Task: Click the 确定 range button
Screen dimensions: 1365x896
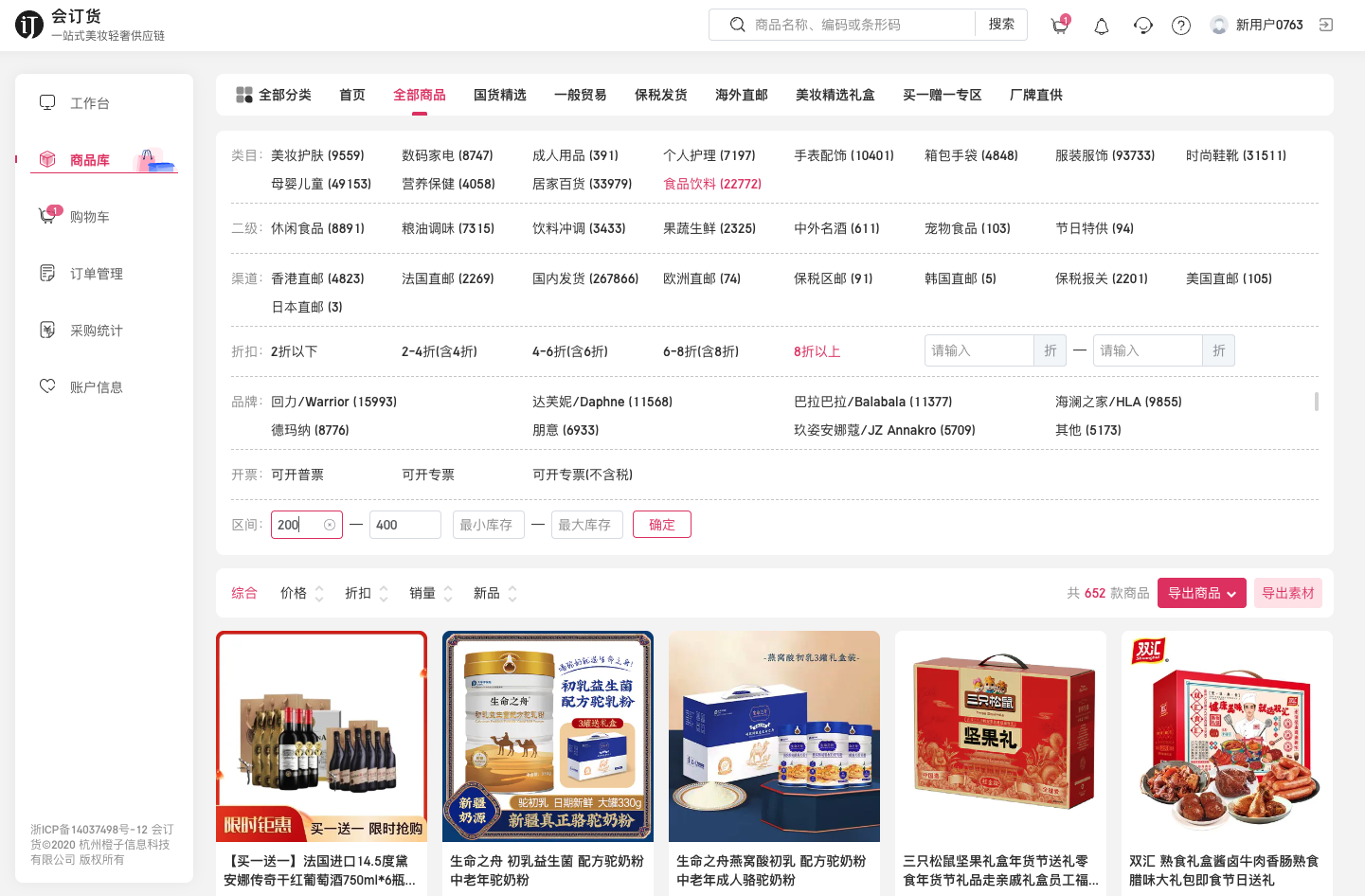Action: (661, 525)
